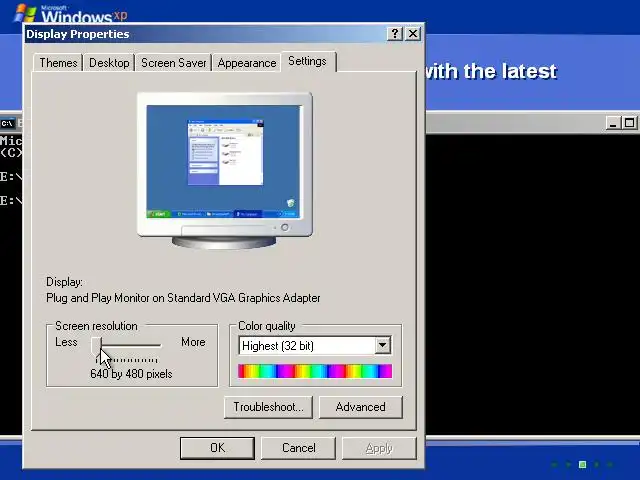The width and height of the screenshot is (640, 480).
Task: Open Advanced display settings
Action: click(360, 407)
